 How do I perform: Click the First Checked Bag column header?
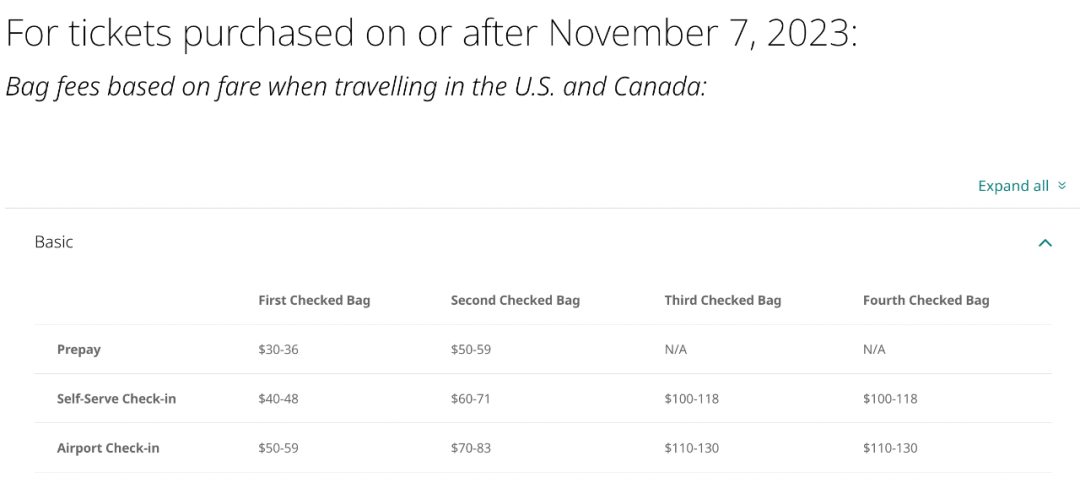(314, 300)
